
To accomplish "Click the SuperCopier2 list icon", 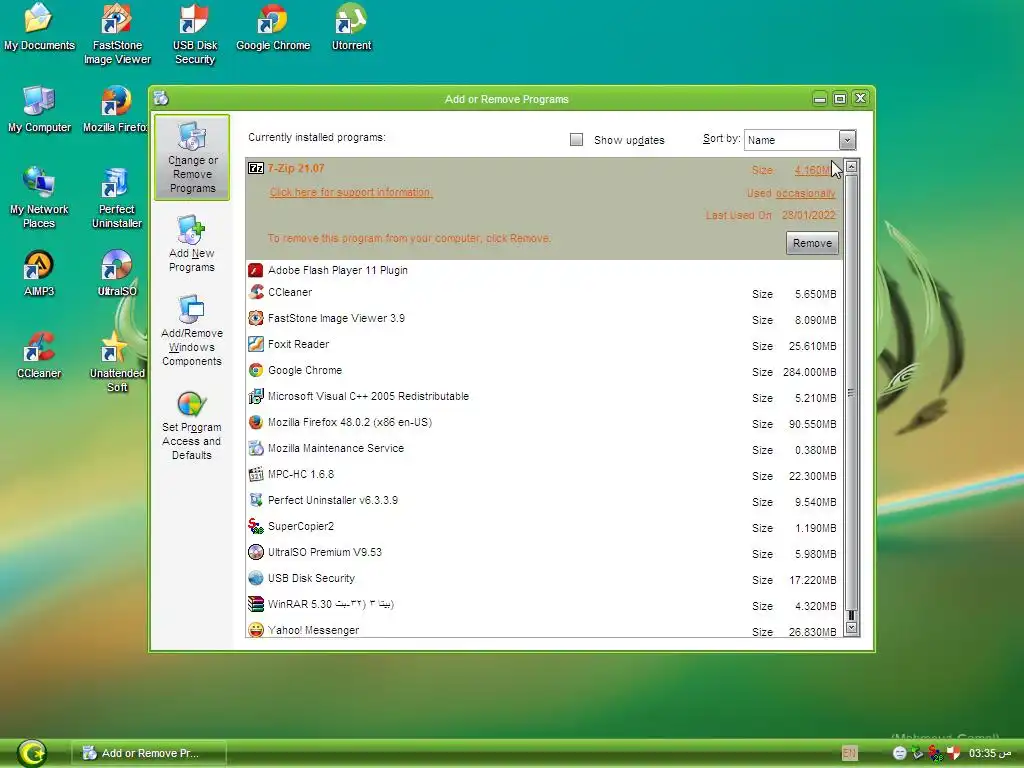I will click(256, 526).
